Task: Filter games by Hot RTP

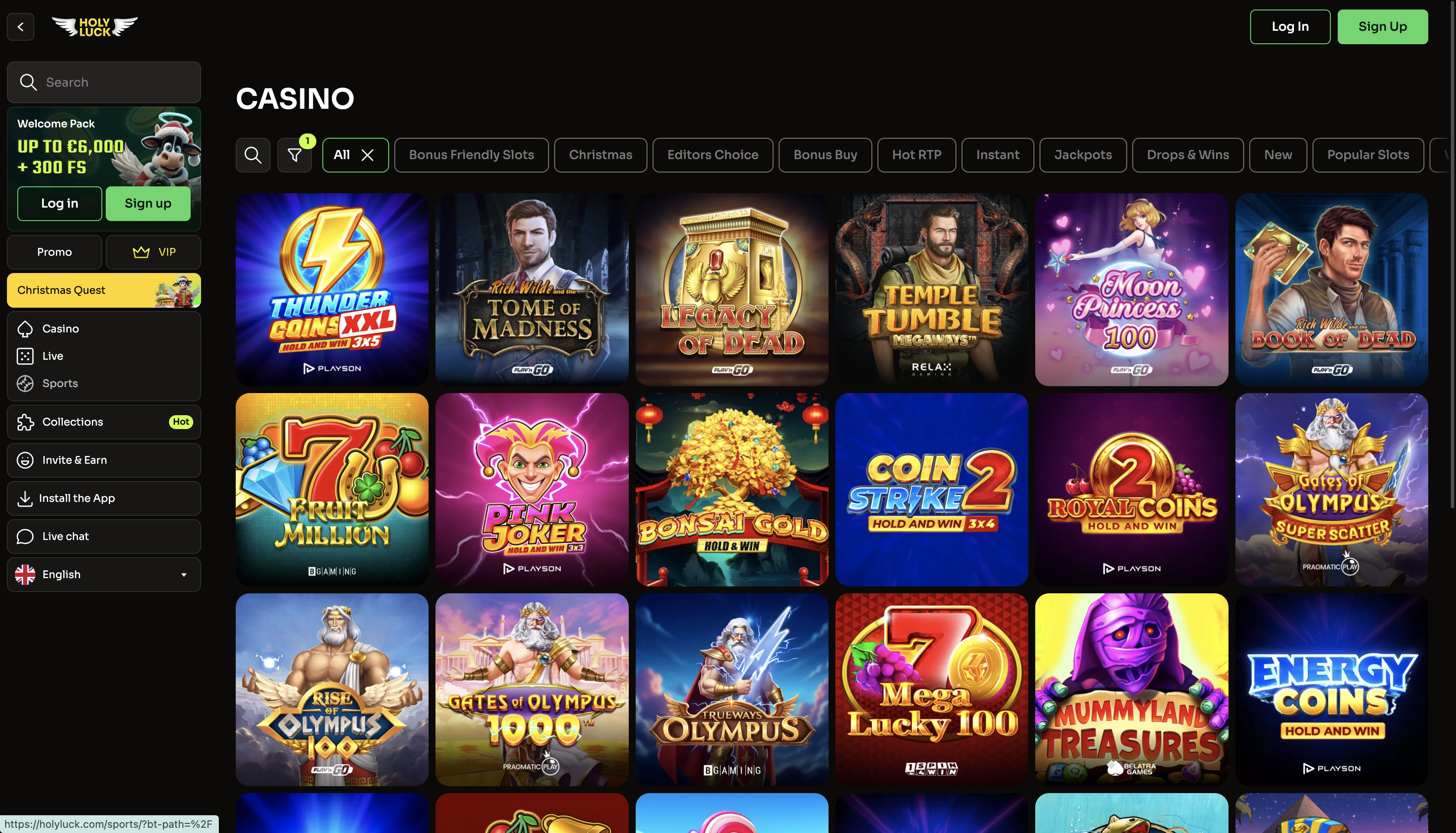Action: click(x=916, y=154)
